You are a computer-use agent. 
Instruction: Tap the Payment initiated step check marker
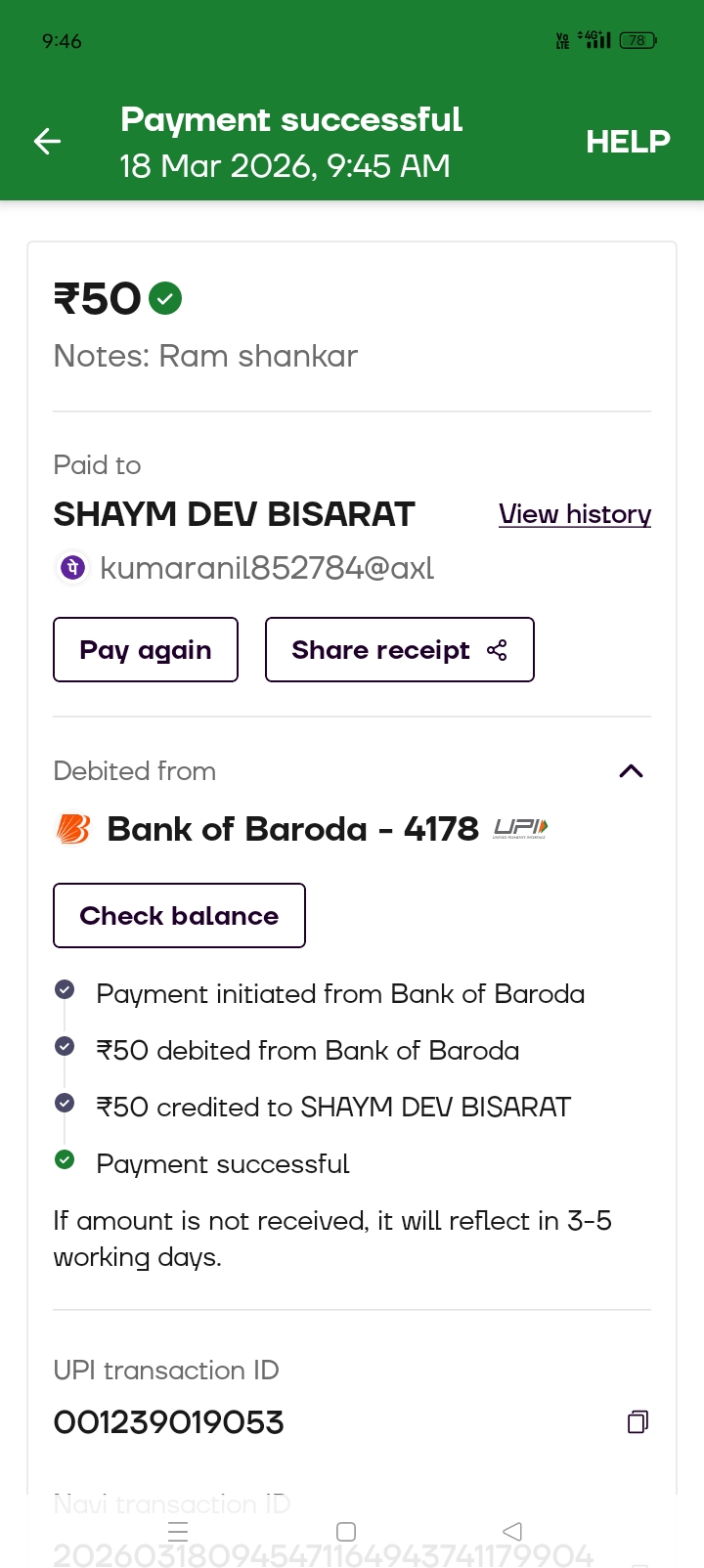[65, 990]
